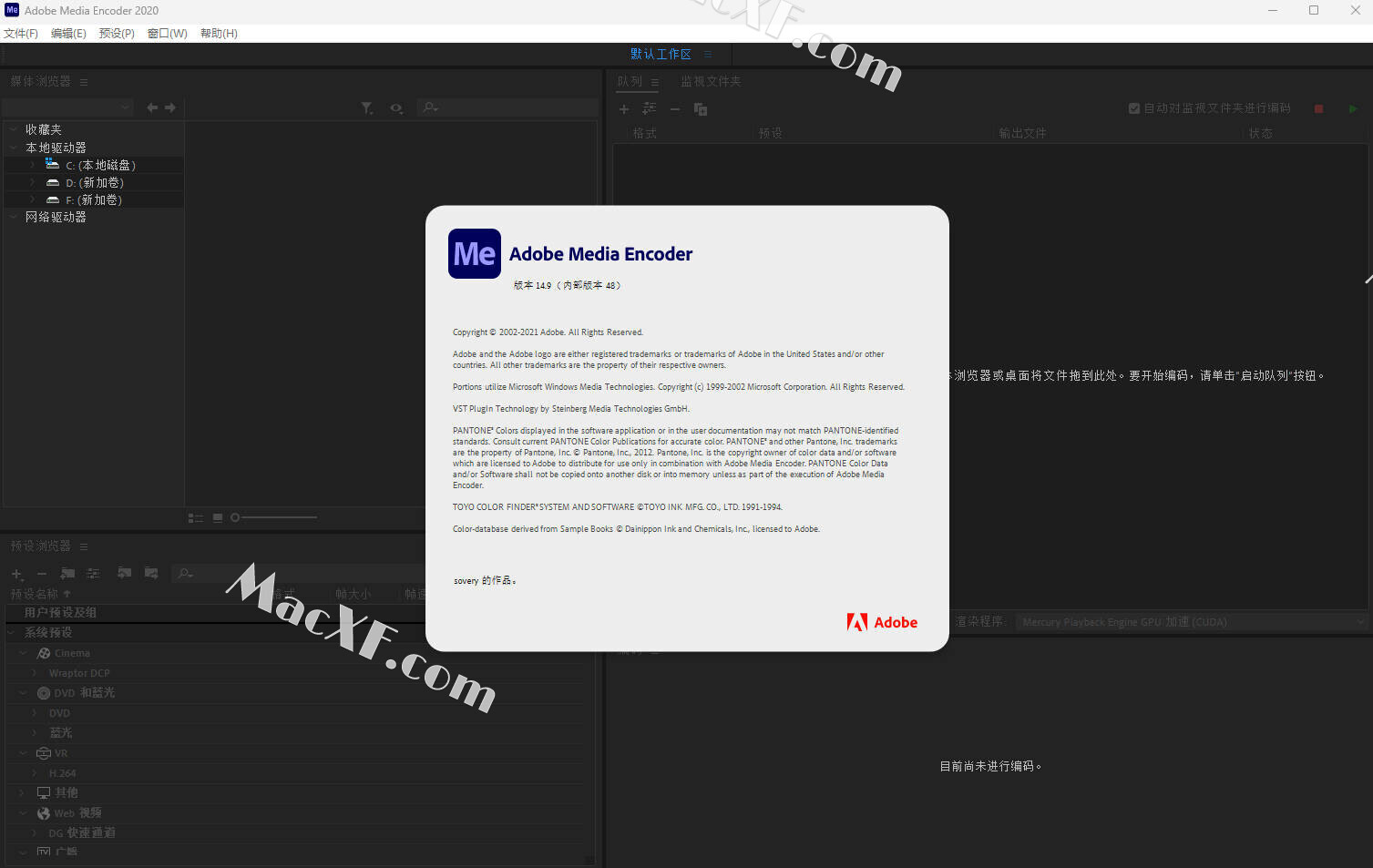The image size is (1373, 868).
Task: Sort presets by 预设名称 column
Action: (x=35, y=594)
